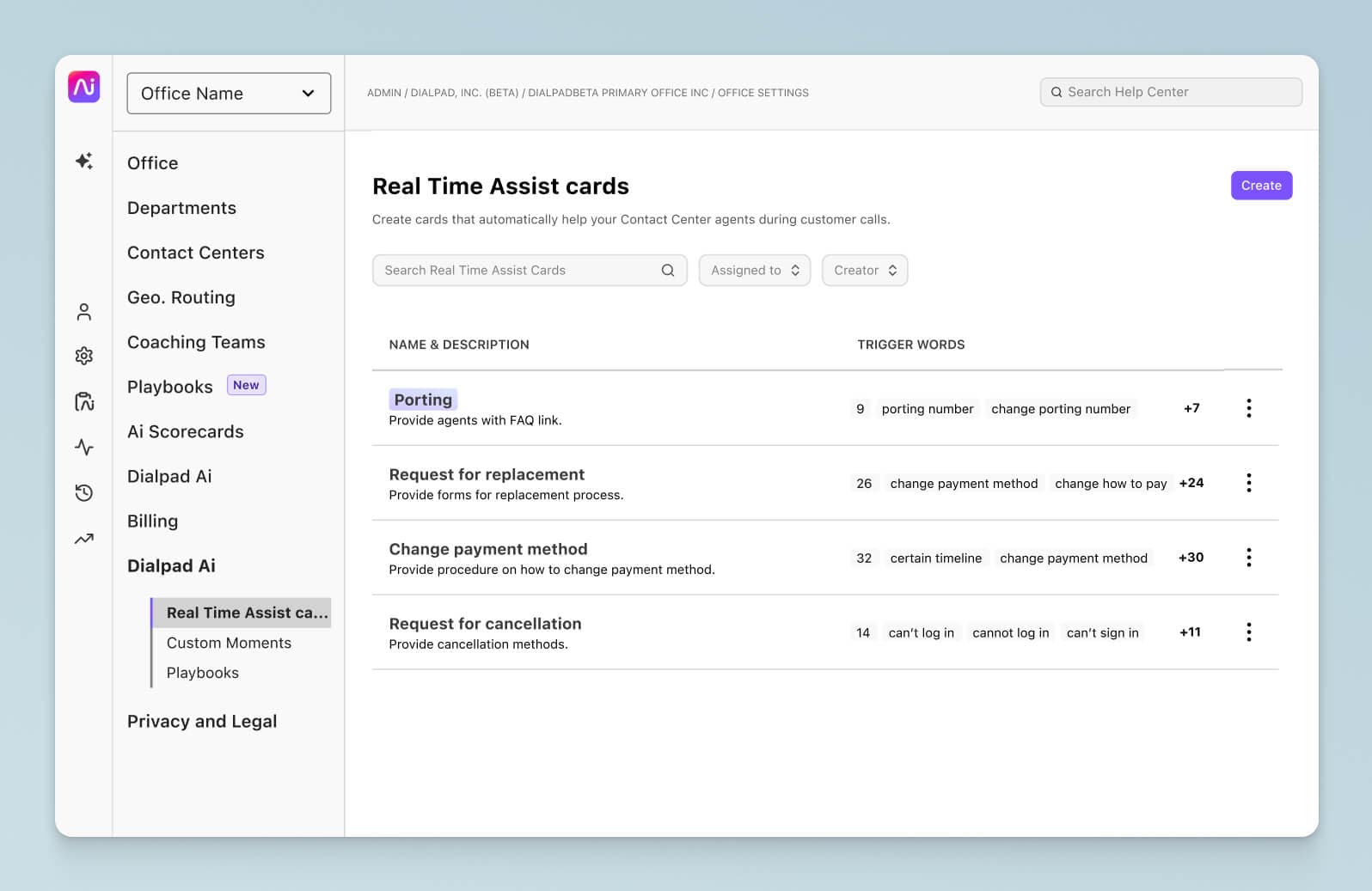Select Custom Moments in the sidebar

229,643
